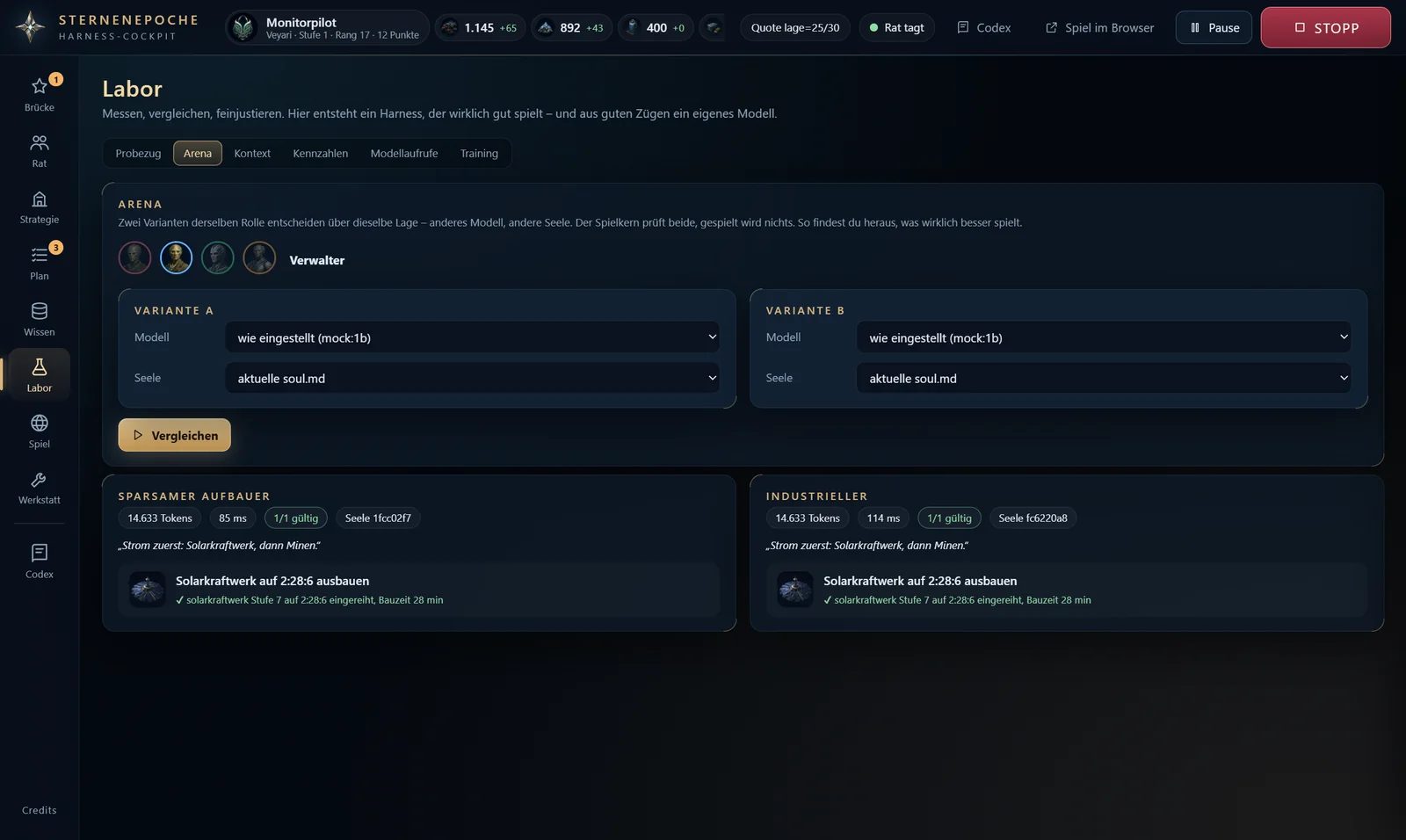Switch to the Kennzahlen tab
The width and height of the screenshot is (1406, 840).
pyautogui.click(x=320, y=153)
